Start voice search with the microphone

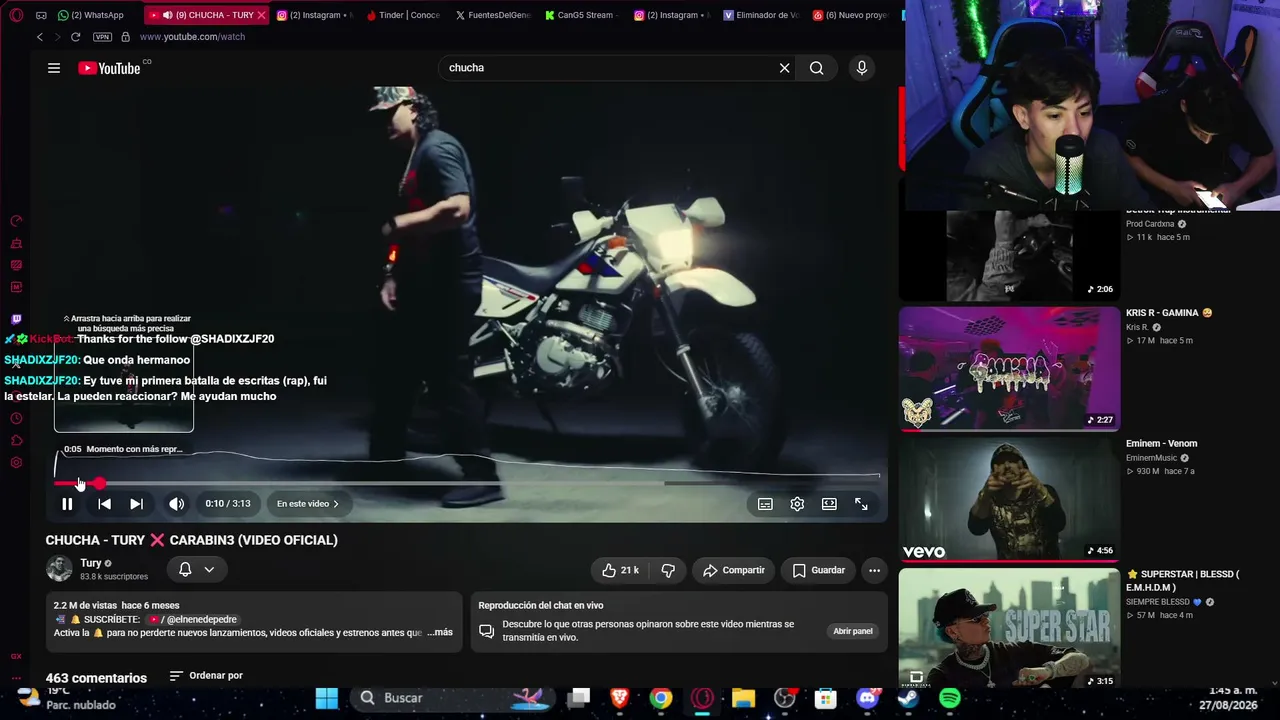click(862, 68)
